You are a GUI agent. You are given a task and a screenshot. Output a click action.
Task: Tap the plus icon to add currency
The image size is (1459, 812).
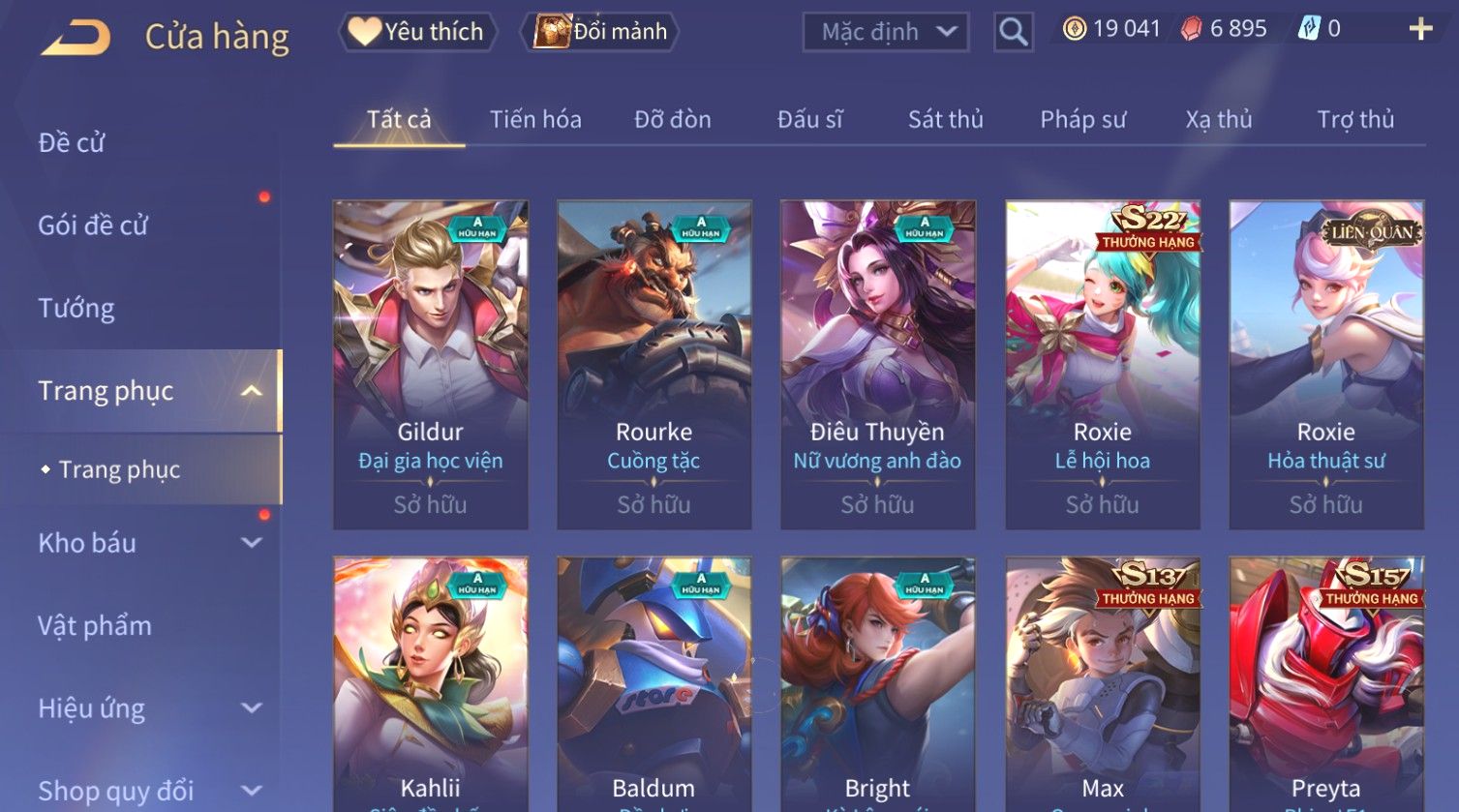coord(1420,29)
